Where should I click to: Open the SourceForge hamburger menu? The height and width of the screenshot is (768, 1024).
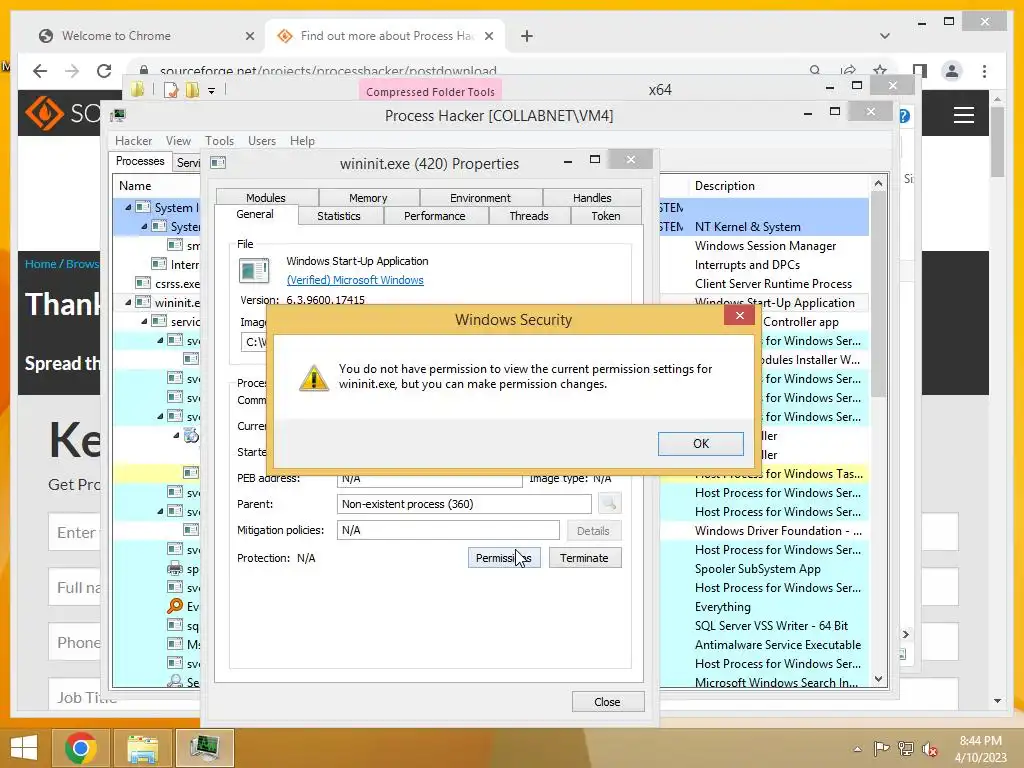964,115
